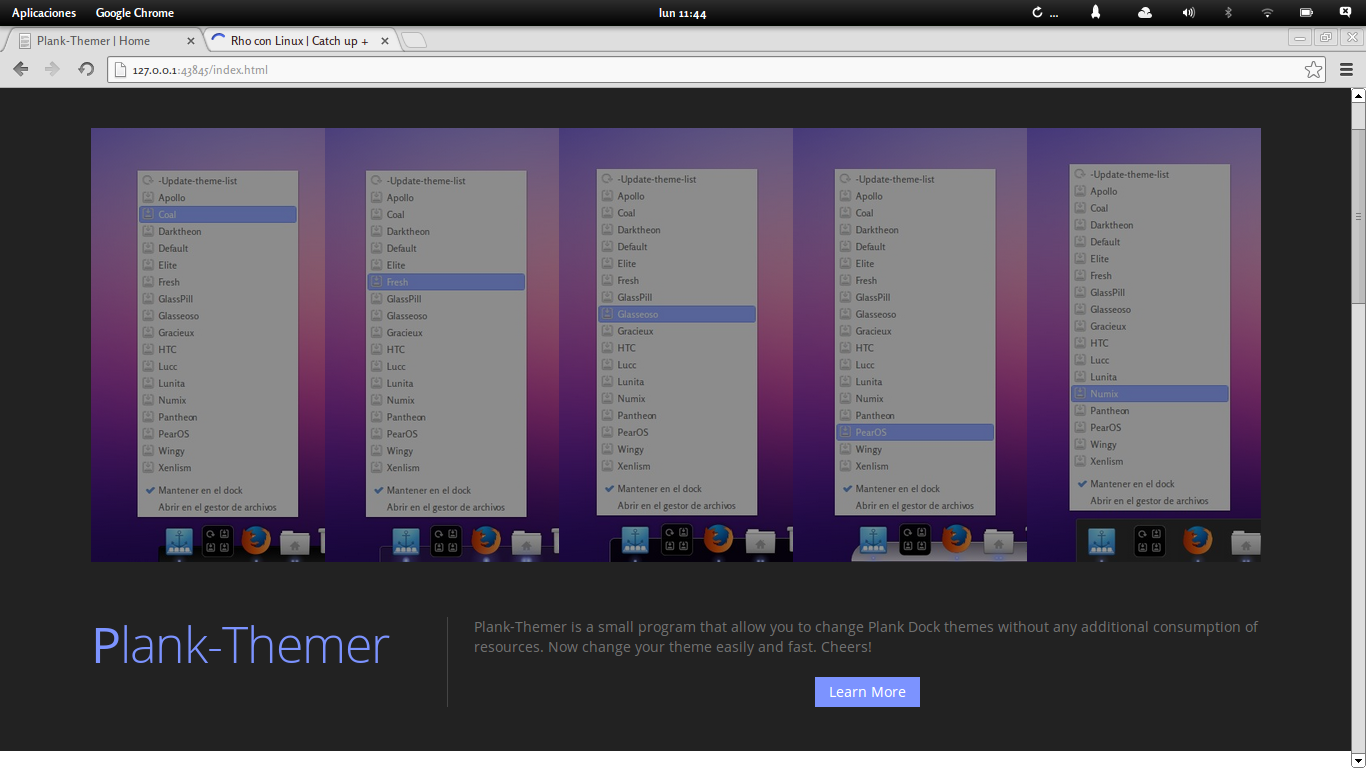Open the Google Chrome app menu
Image resolution: width=1366 pixels, height=768 pixels.
tap(135, 13)
